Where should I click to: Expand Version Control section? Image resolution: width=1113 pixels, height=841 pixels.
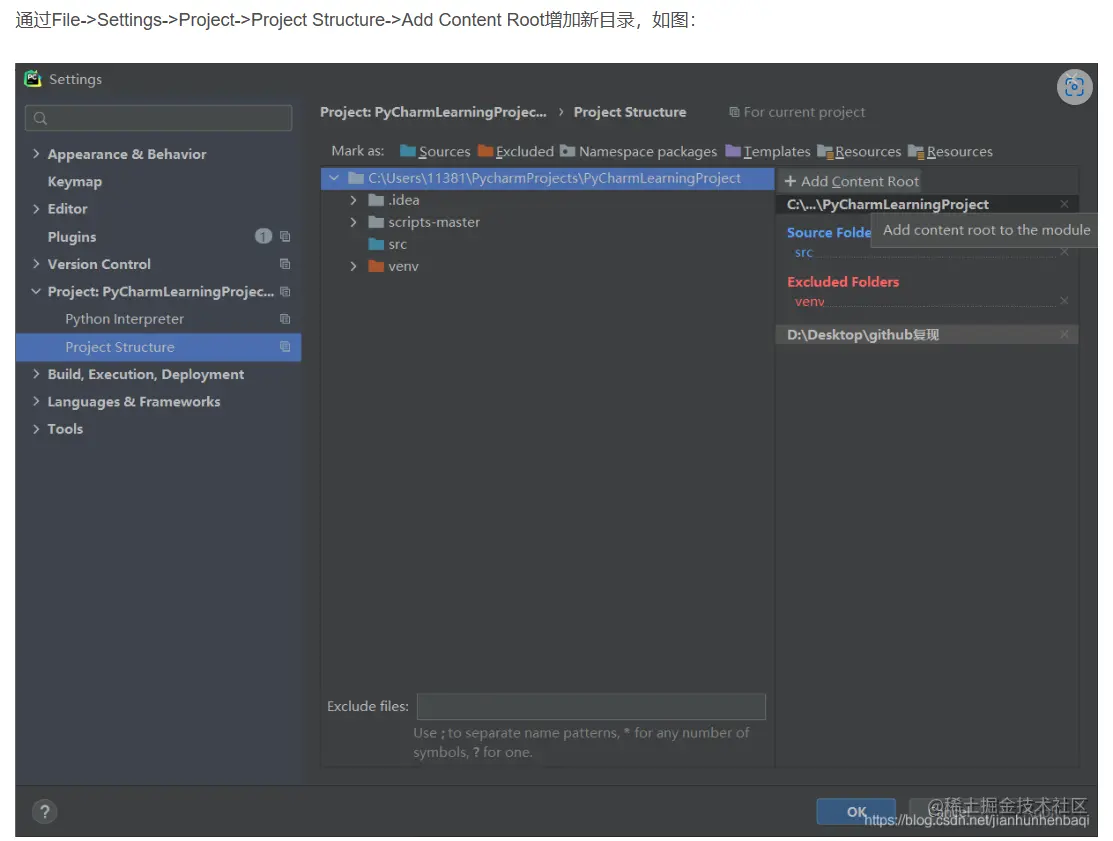pyautogui.click(x=36, y=264)
